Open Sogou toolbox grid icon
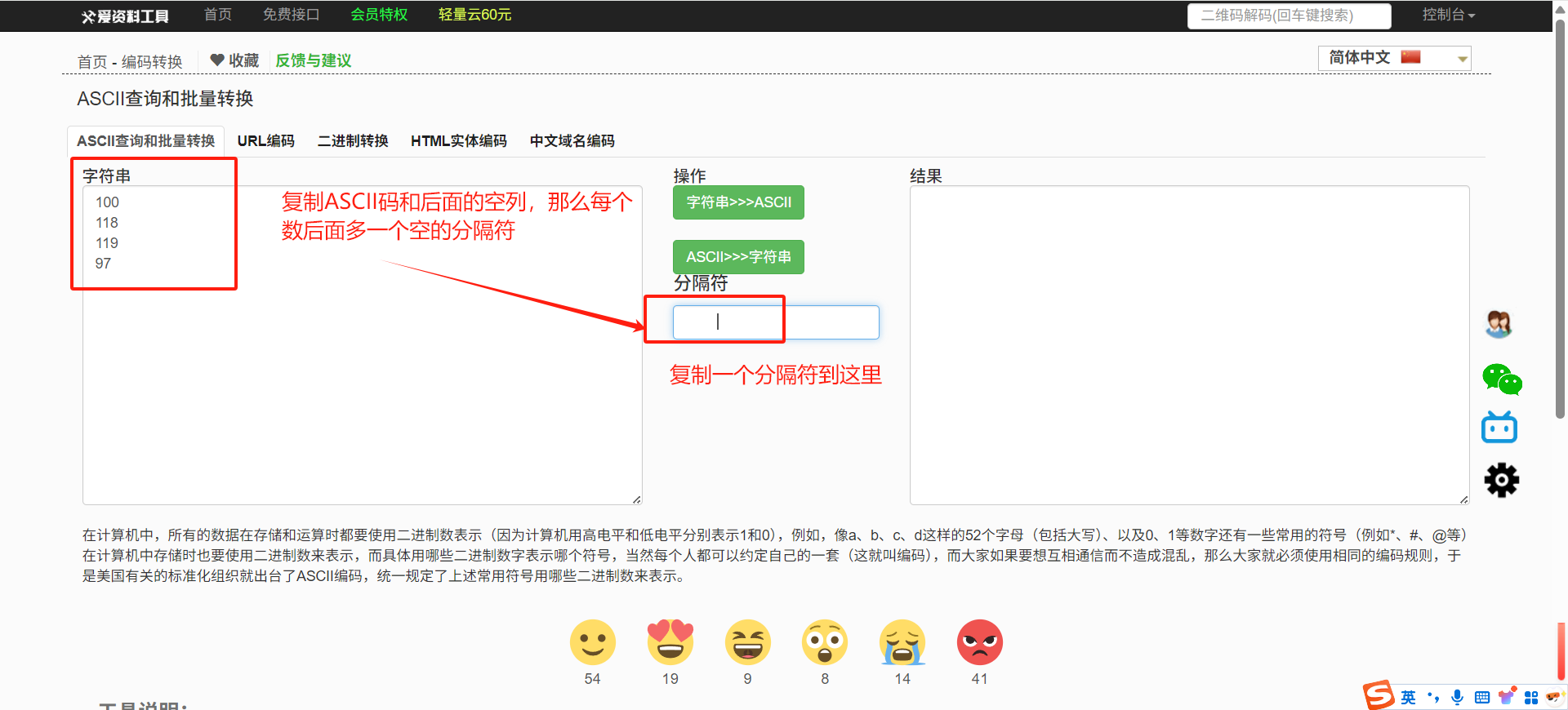 pos(1531,698)
